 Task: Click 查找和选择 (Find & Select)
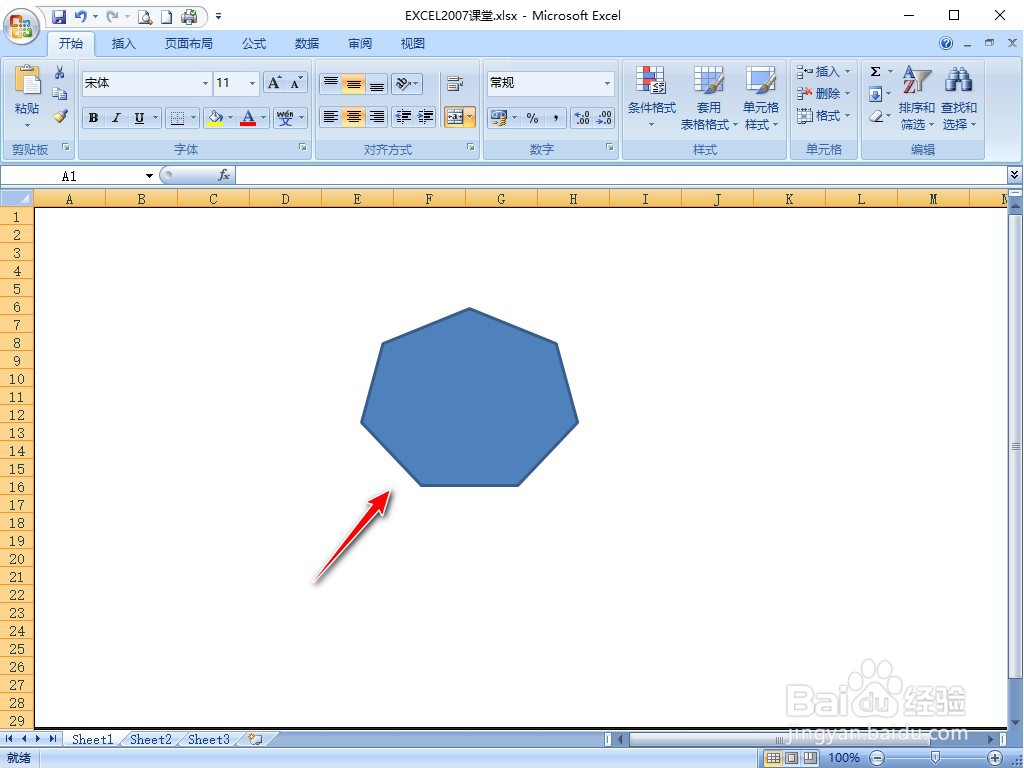[x=958, y=107]
